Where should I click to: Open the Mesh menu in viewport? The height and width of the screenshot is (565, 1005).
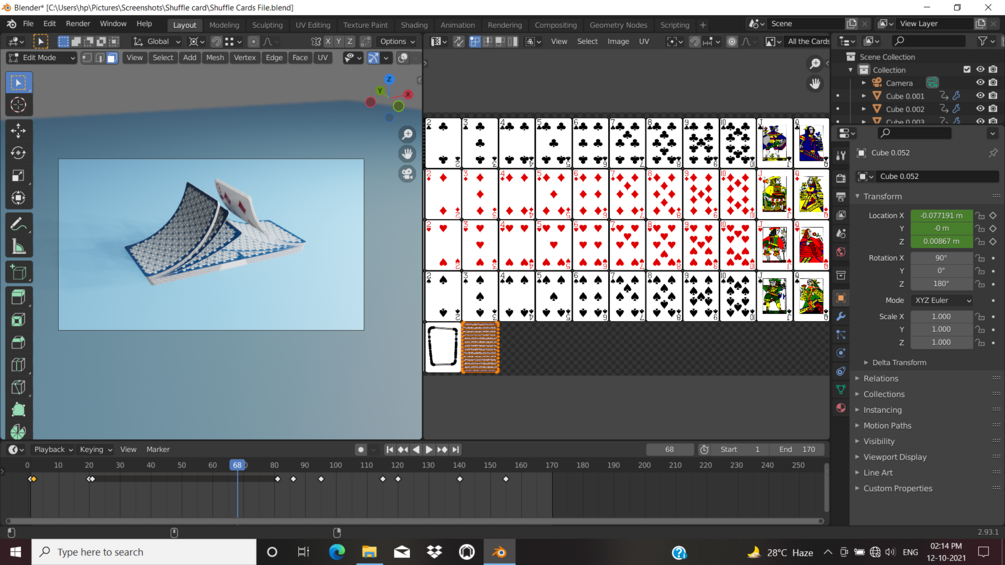pyautogui.click(x=215, y=58)
